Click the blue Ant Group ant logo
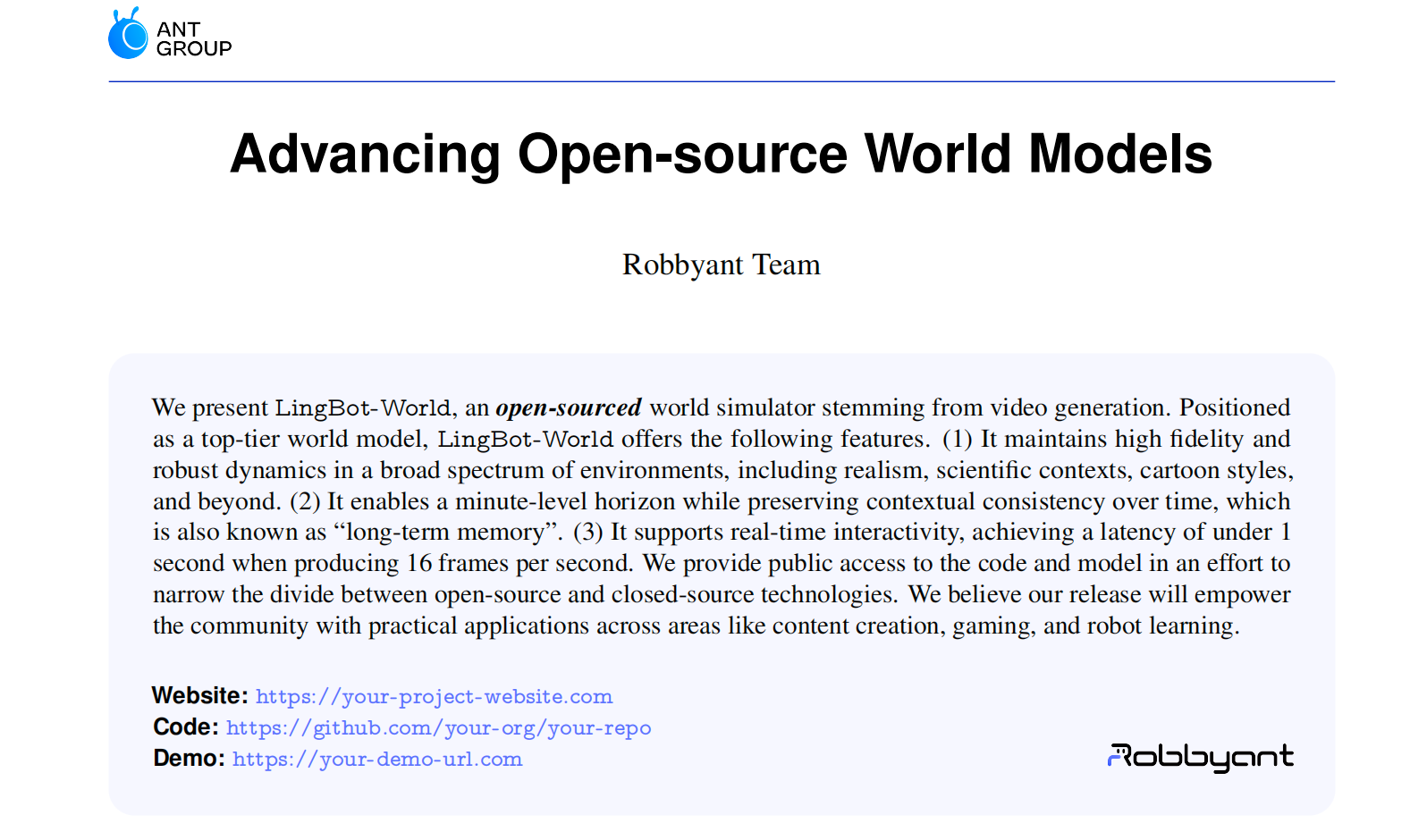 coord(128,36)
